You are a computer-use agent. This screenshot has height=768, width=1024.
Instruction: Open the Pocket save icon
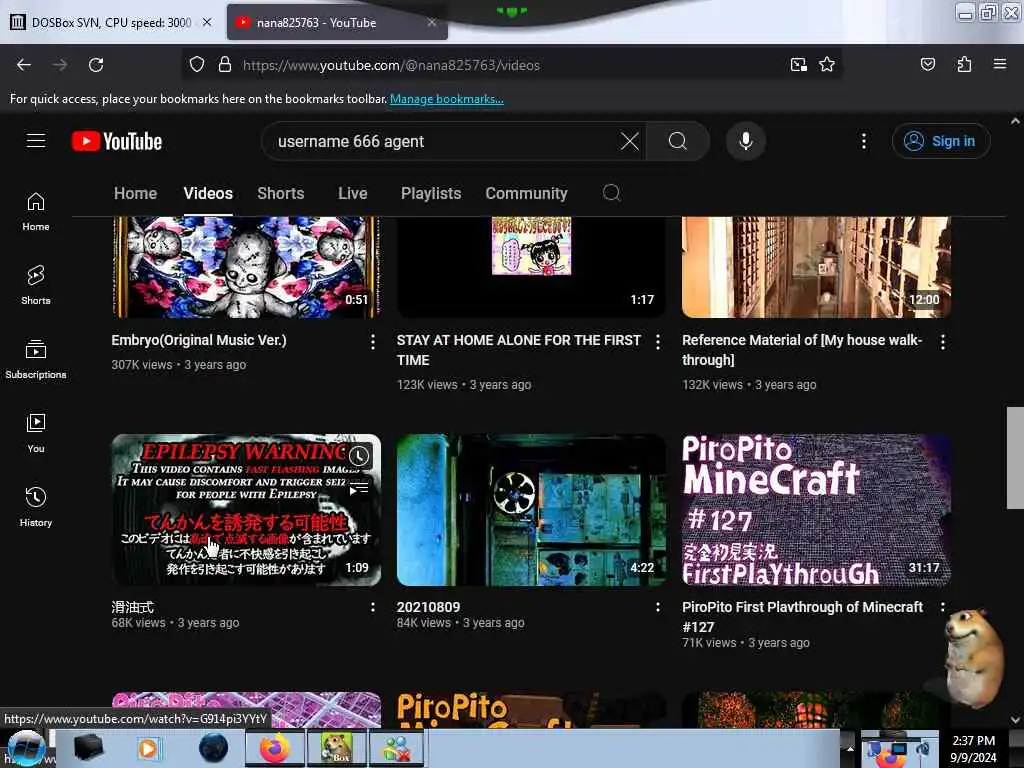[x=927, y=64]
